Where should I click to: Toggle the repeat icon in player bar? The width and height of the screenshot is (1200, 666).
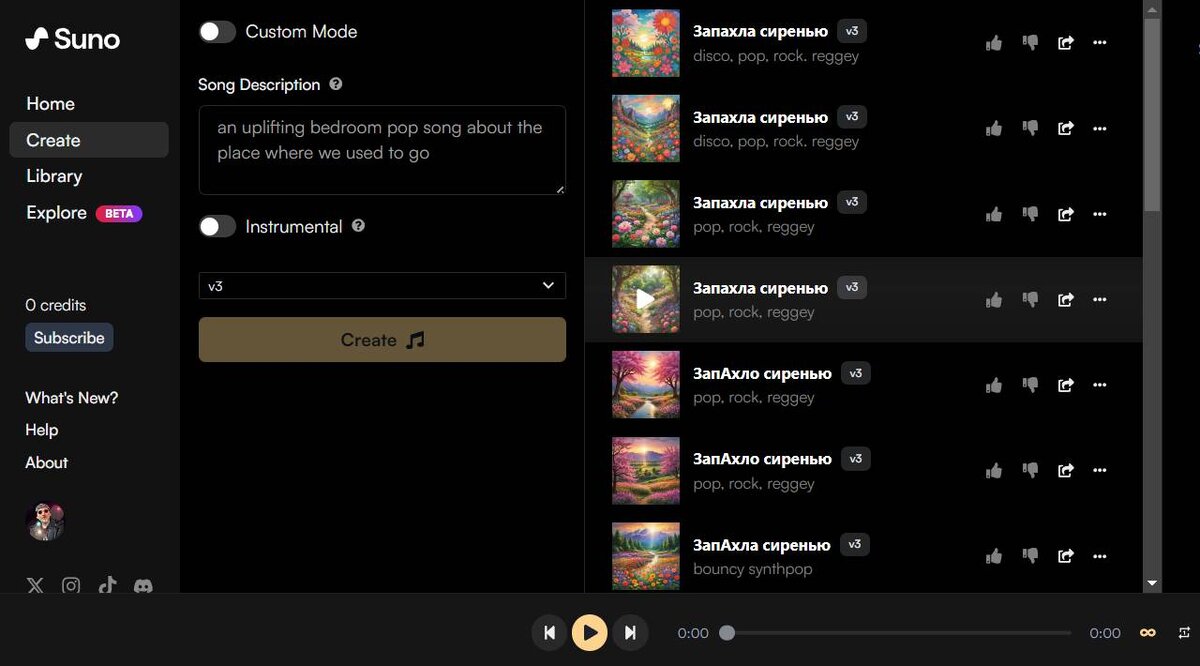pyautogui.click(x=1184, y=633)
